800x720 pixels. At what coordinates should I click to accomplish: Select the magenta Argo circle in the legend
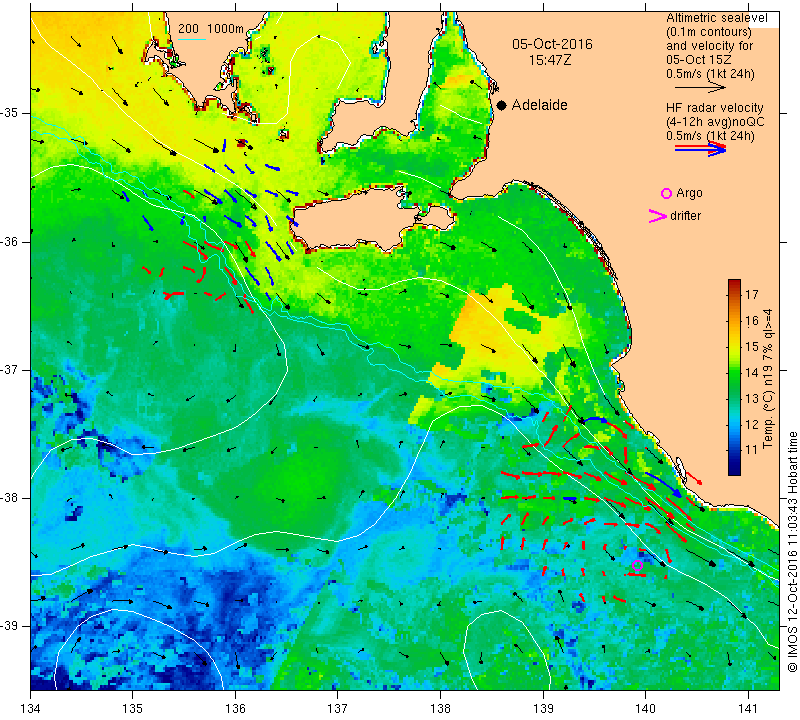click(x=666, y=193)
